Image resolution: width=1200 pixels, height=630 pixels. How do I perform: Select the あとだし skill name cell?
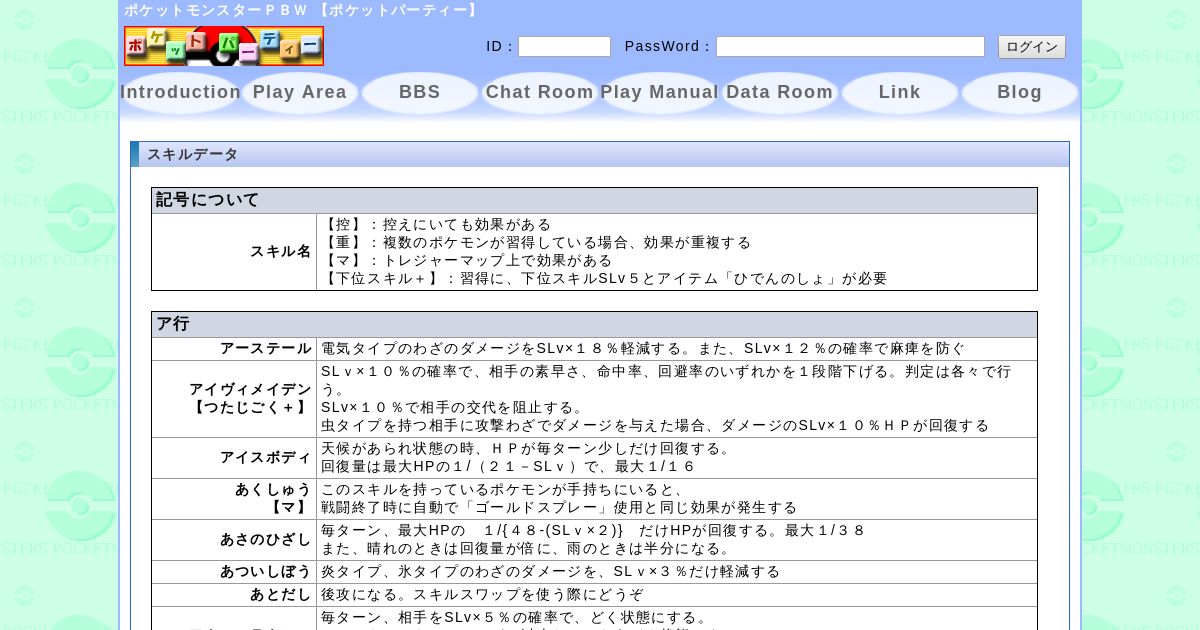pyautogui.click(x=280, y=595)
